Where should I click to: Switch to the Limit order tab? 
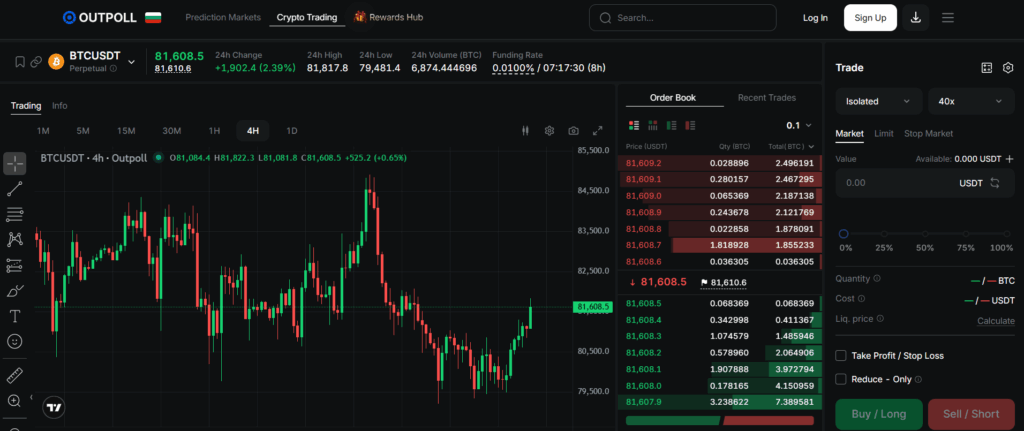[x=884, y=133]
